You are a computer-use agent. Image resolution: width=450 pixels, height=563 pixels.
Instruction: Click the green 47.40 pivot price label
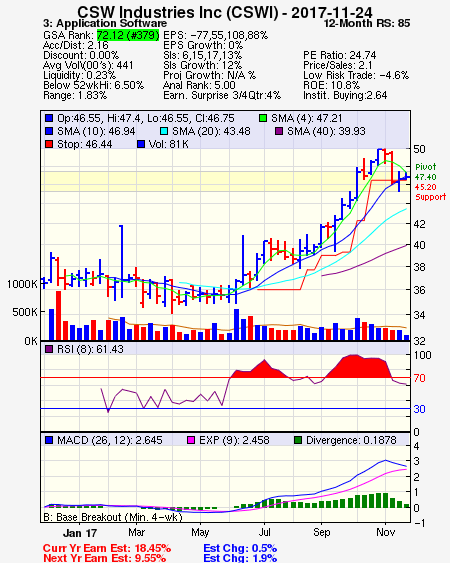pos(426,177)
